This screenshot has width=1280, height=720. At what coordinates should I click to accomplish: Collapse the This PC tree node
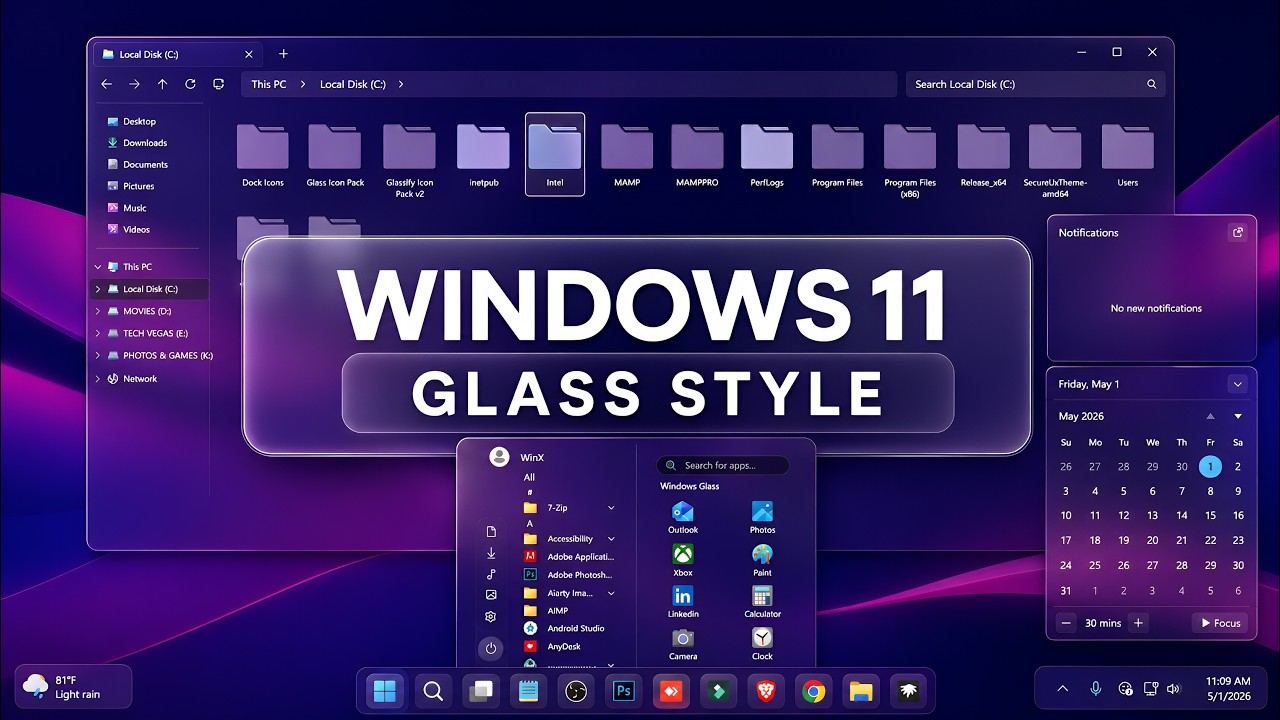(x=98, y=267)
